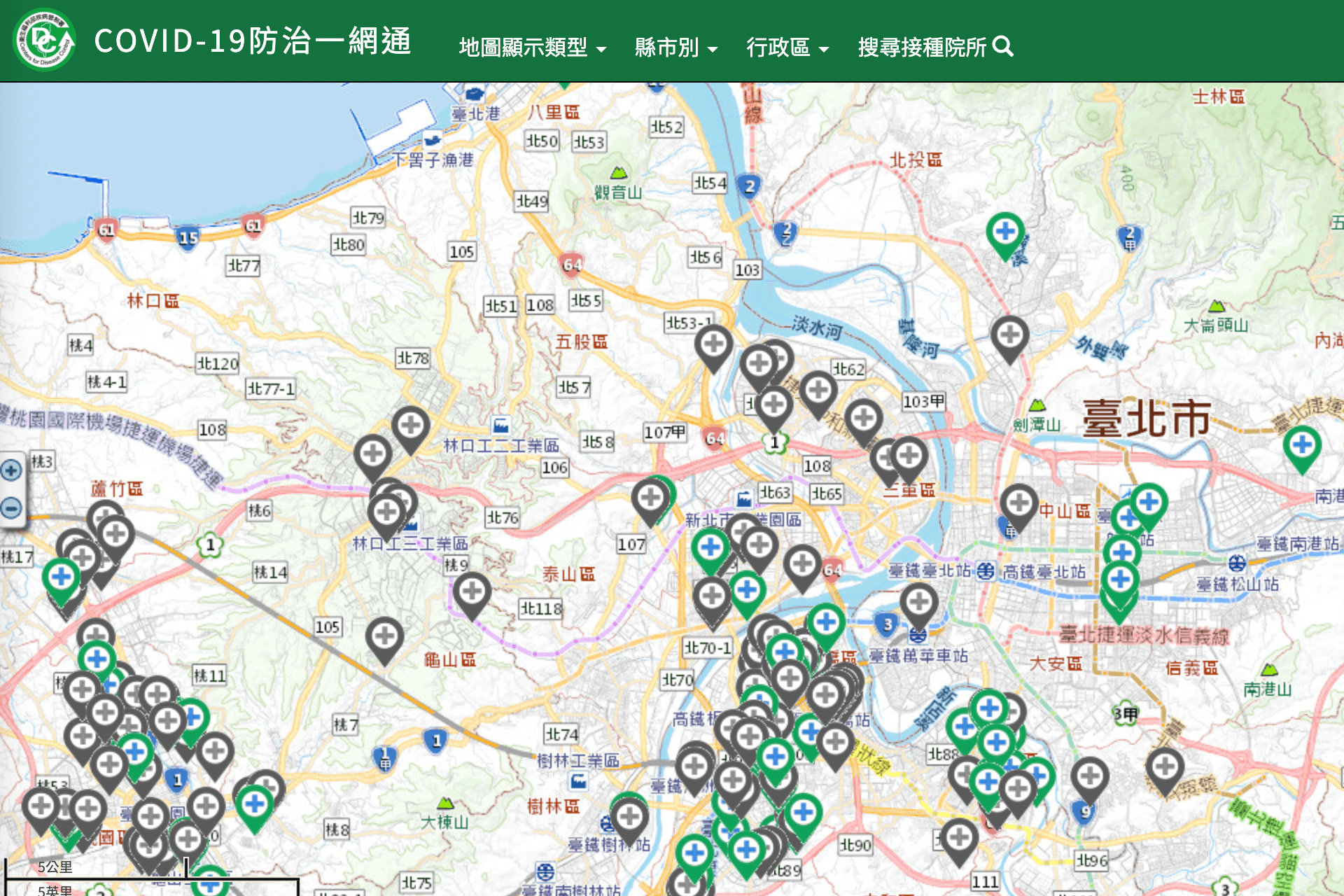Expand the 行政區 dropdown
Image resolution: width=1344 pixels, height=896 pixels.
pyautogui.click(x=787, y=48)
